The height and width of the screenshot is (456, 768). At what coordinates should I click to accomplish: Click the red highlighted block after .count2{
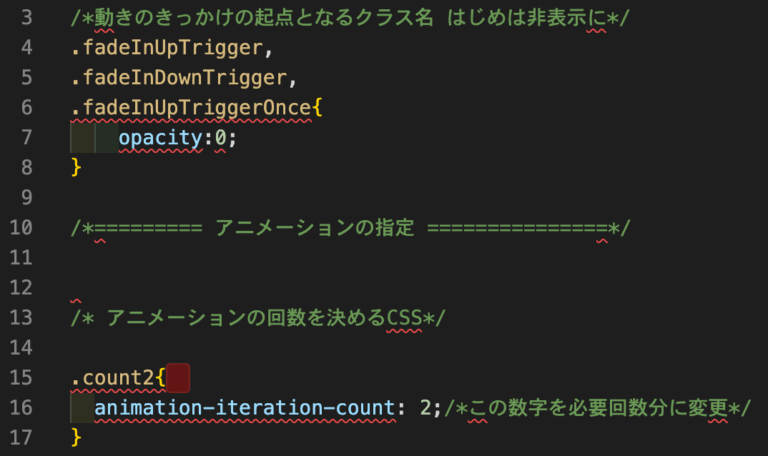point(178,378)
